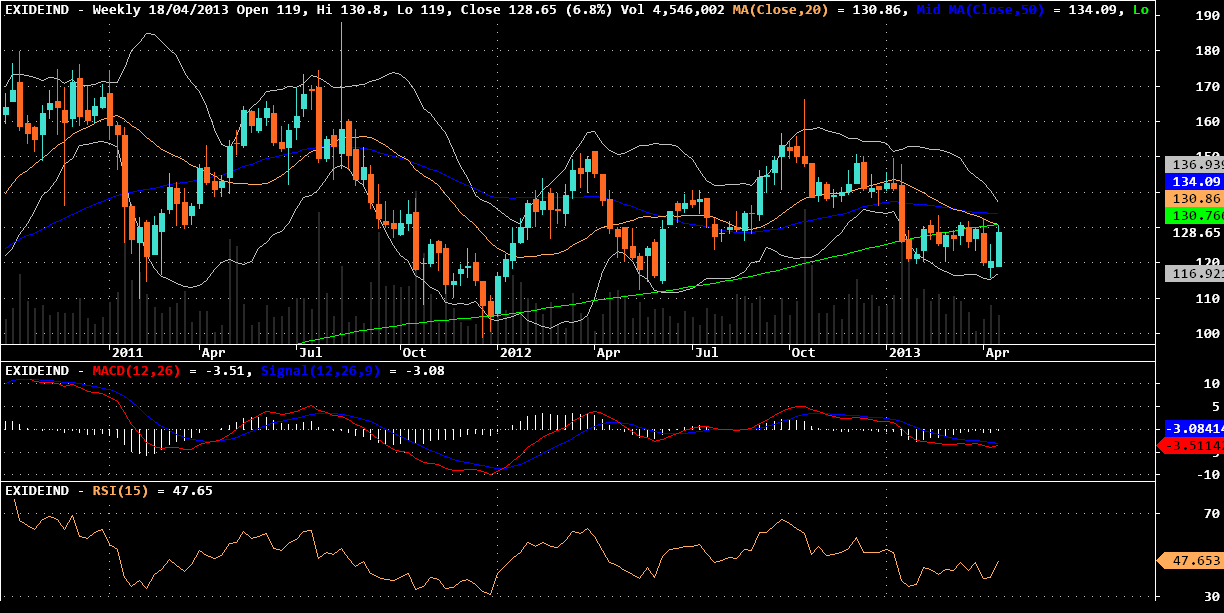Click the Oct label of year 2012
The width and height of the screenshot is (1224, 613).
[802, 353]
